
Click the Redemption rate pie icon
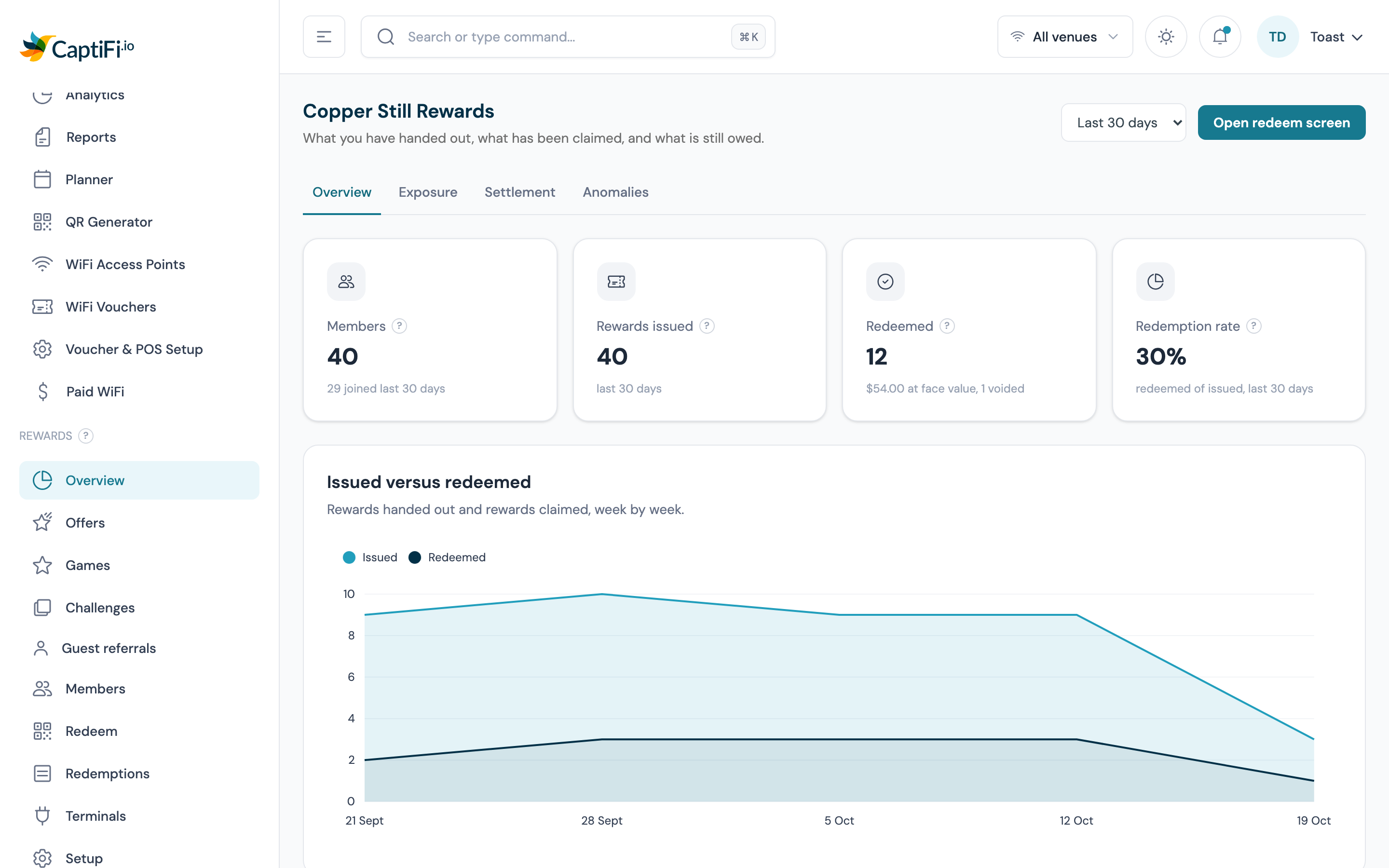tap(1155, 281)
